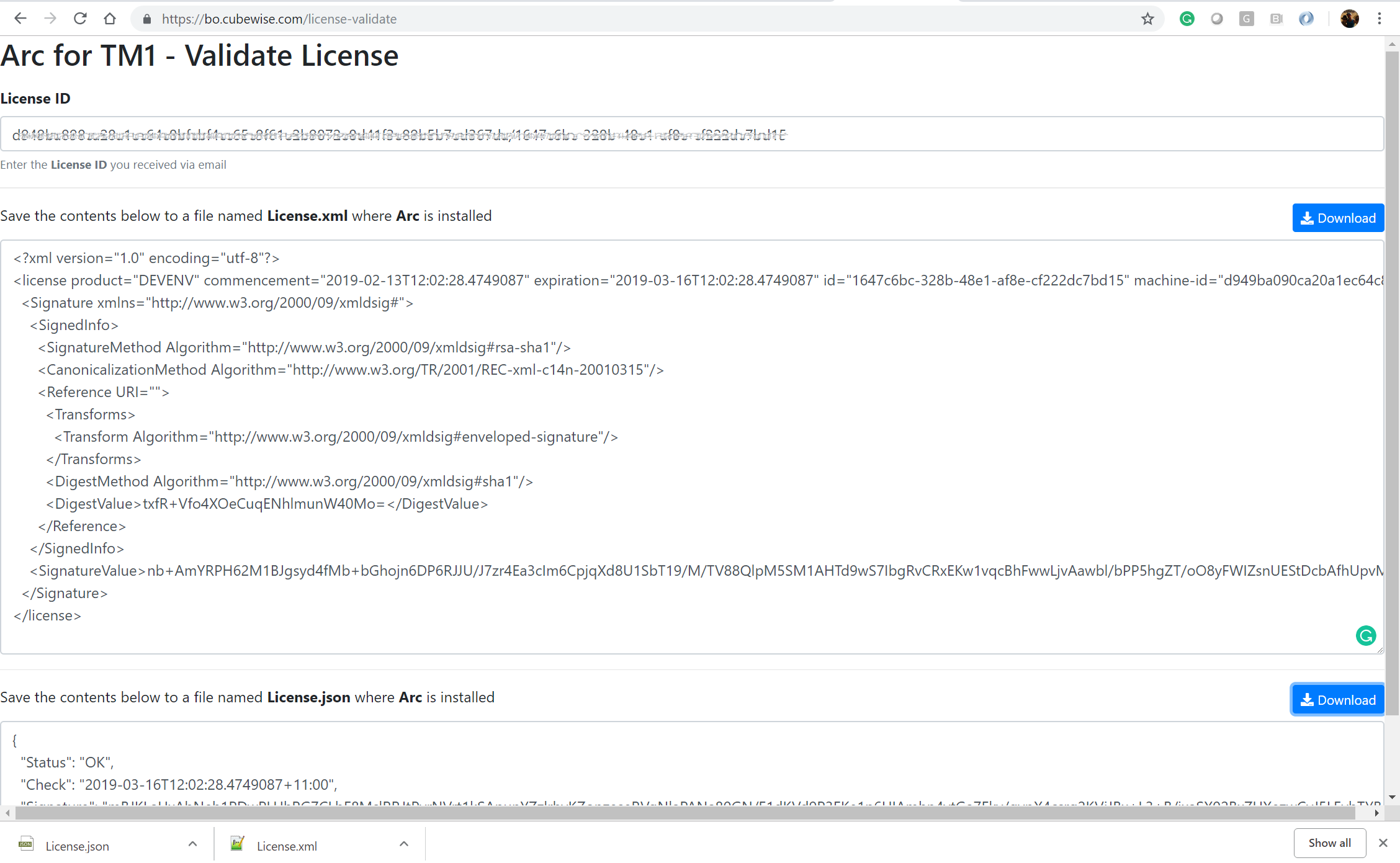The width and height of the screenshot is (1400, 863).
Task: Show all downloads
Action: pyautogui.click(x=1329, y=843)
